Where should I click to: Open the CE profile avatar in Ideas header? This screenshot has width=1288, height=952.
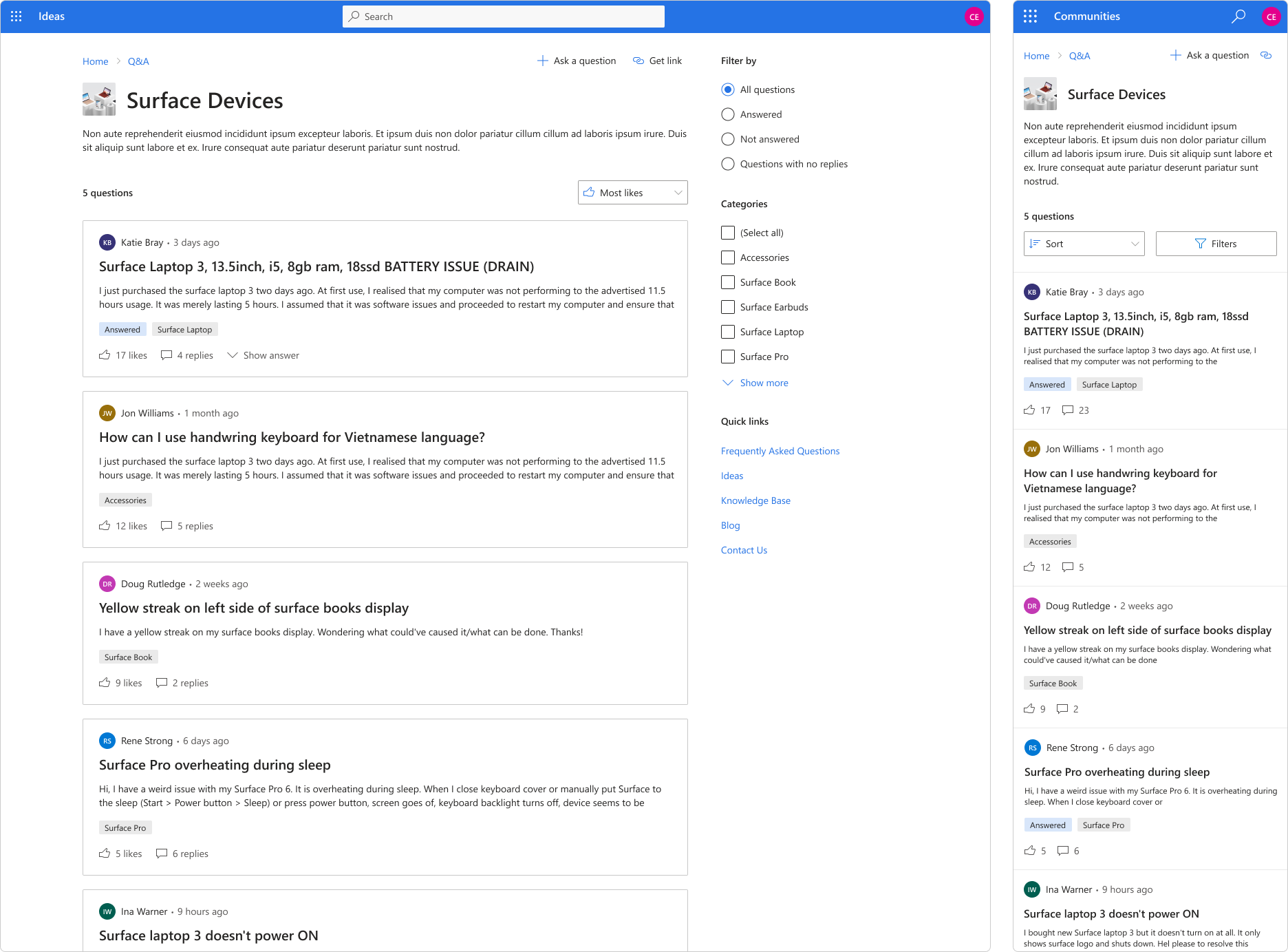[x=974, y=17]
